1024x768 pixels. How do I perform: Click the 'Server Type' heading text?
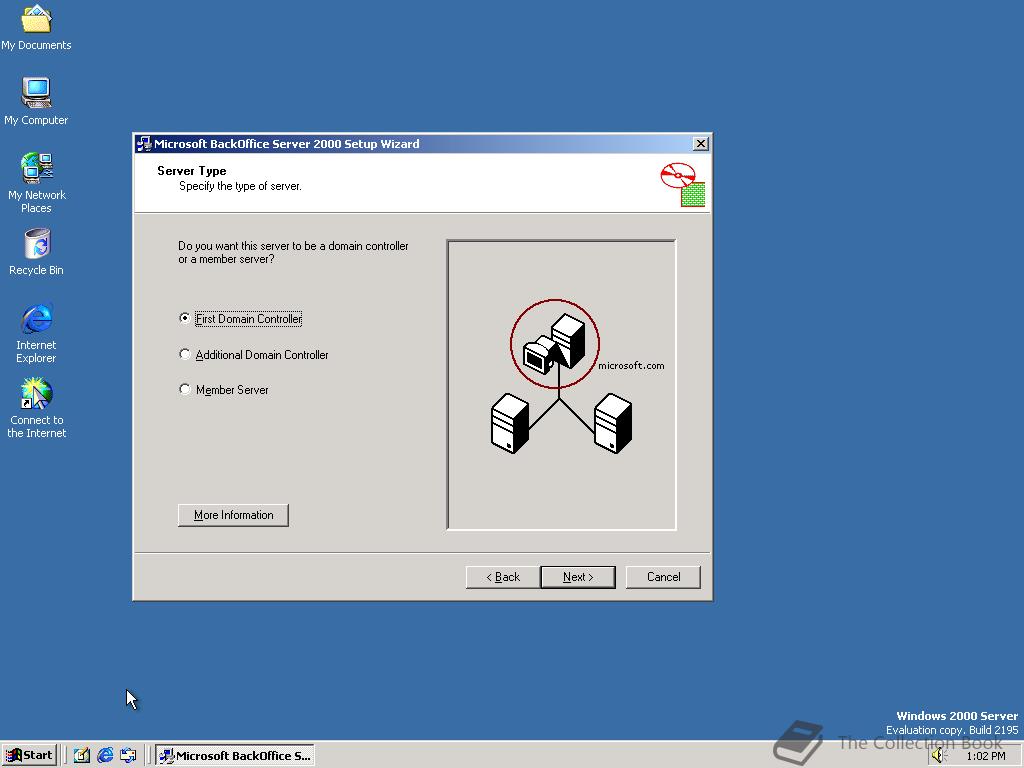click(x=191, y=171)
